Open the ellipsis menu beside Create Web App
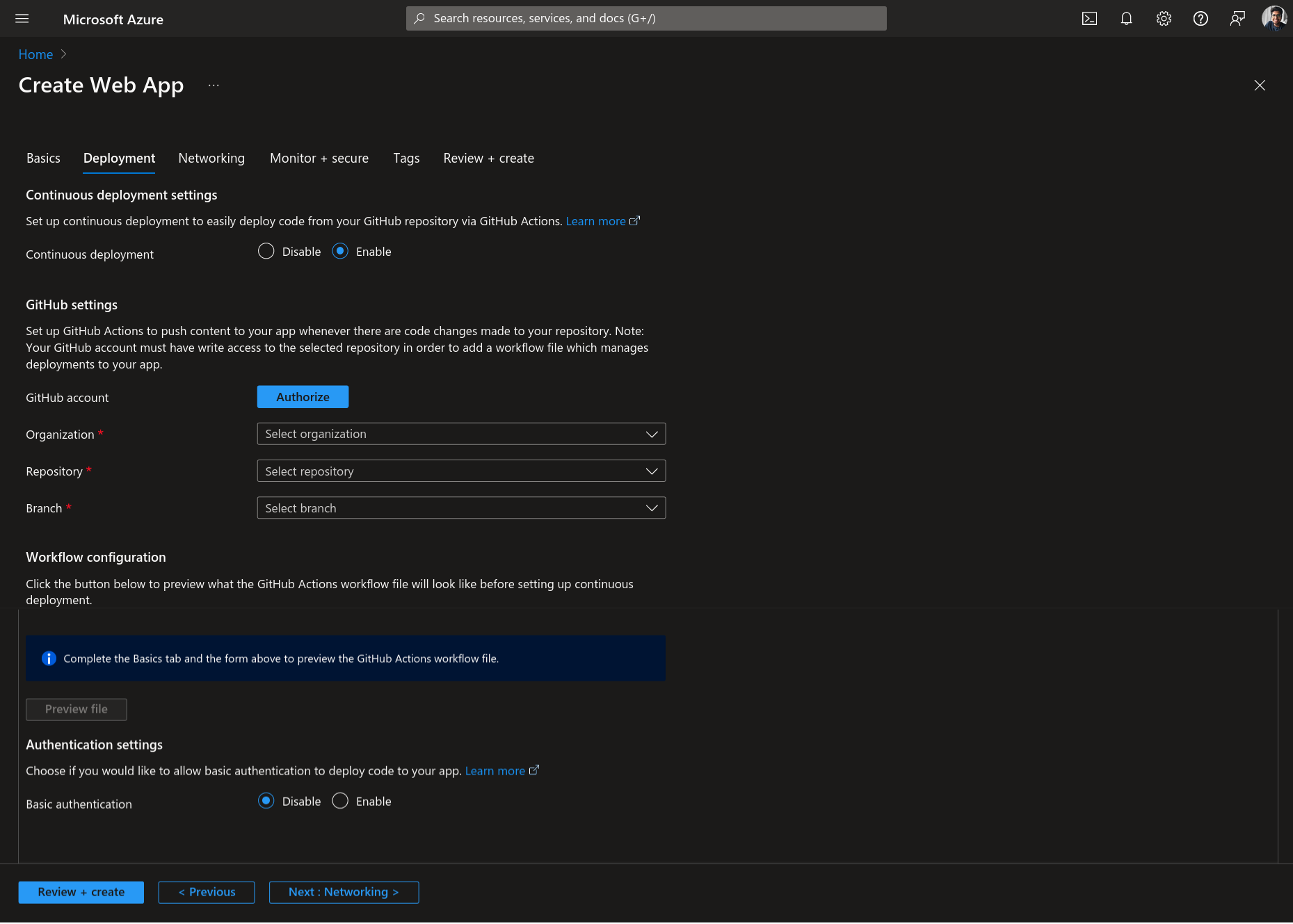 pos(214,86)
